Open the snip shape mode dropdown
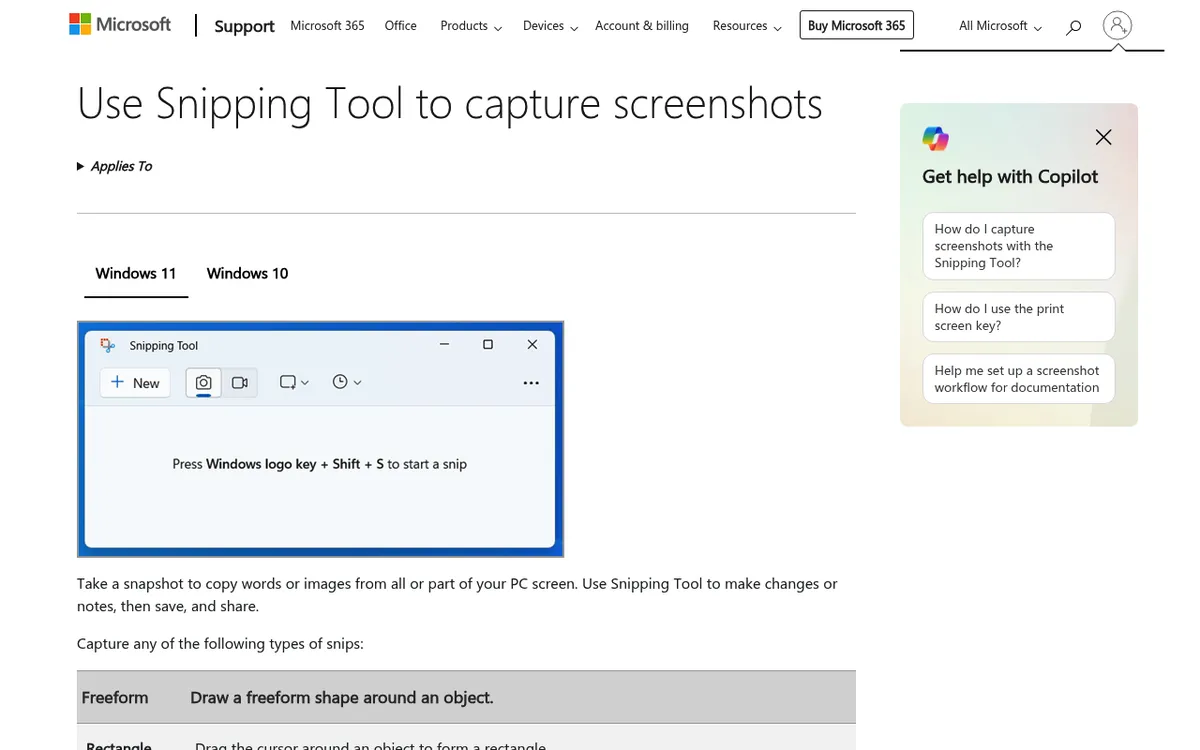This screenshot has height=750, width=1200. pos(294,382)
